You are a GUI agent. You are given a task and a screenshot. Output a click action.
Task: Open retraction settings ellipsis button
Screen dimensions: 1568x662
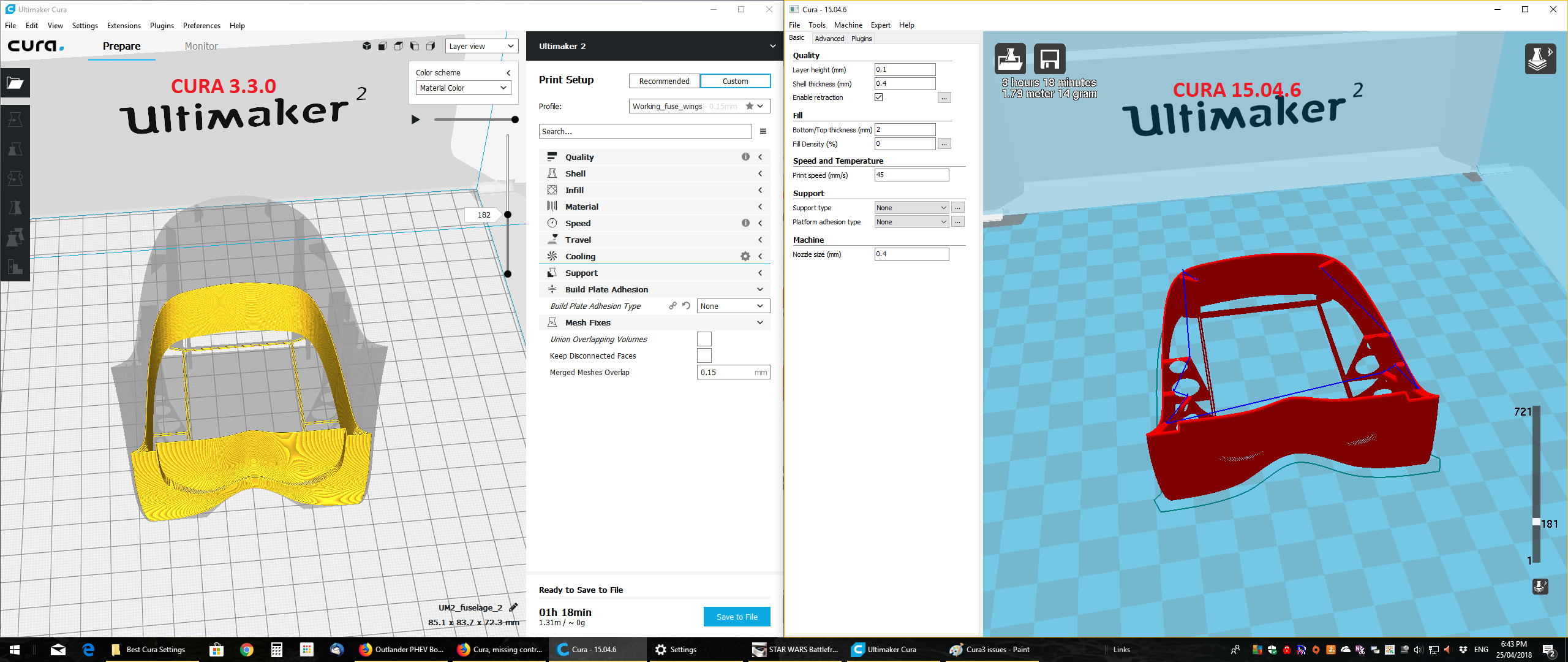[944, 97]
